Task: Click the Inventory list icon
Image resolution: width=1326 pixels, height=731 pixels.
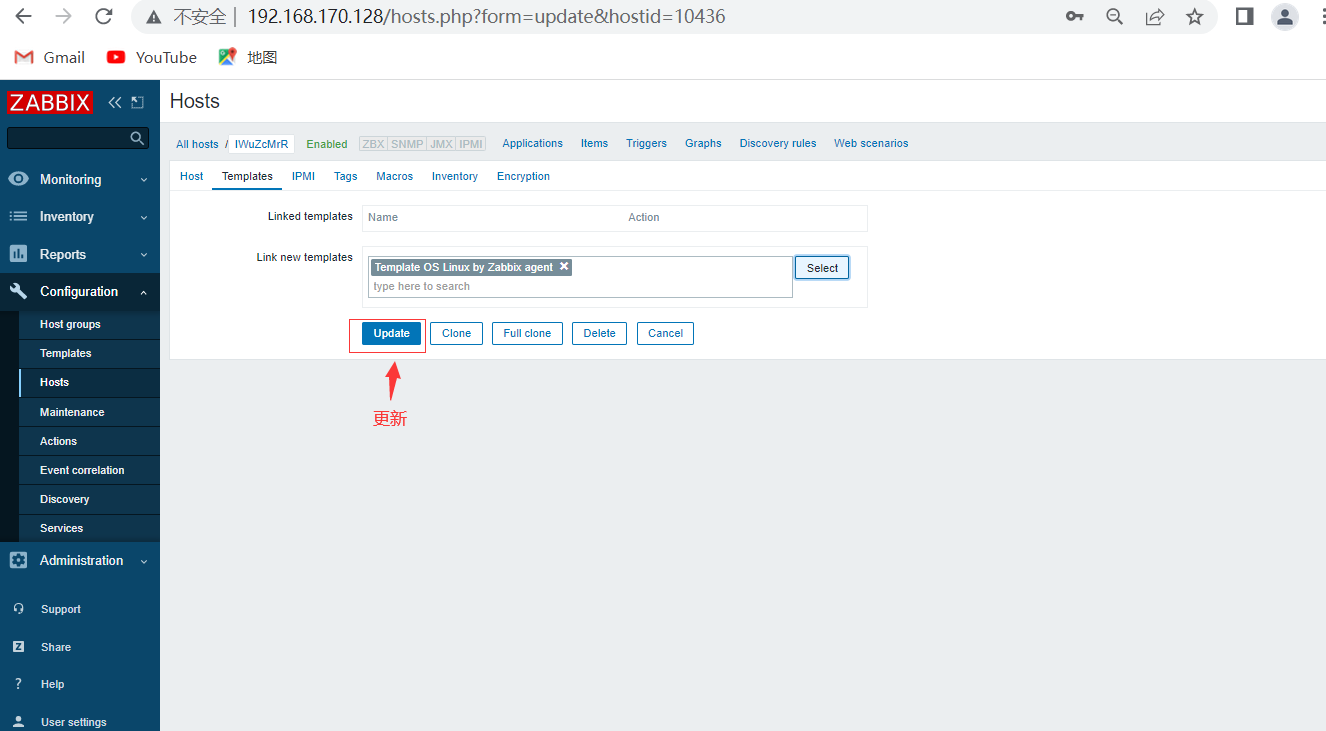Action: (18, 216)
